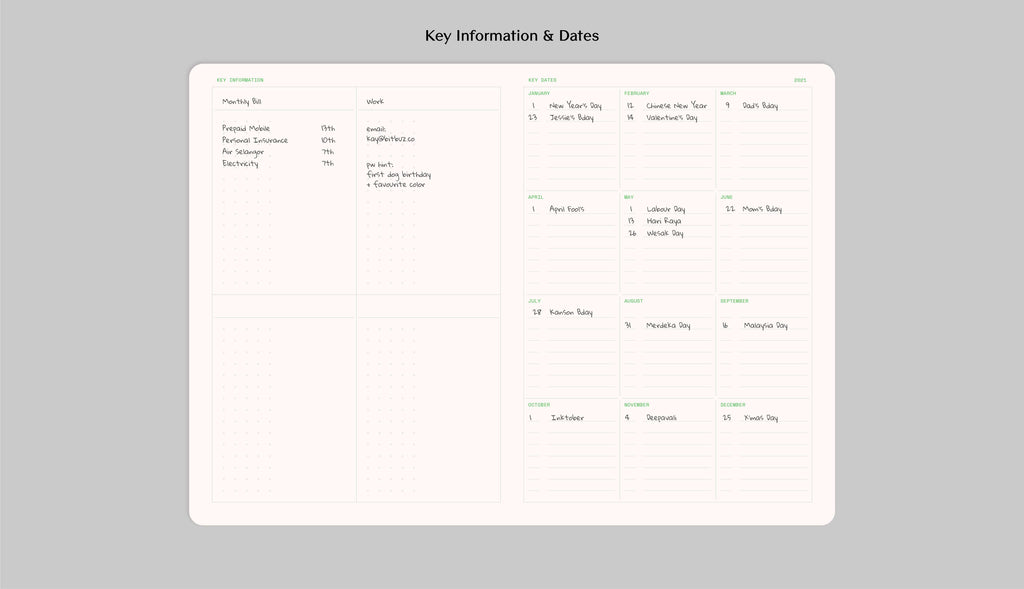Click the Malaysia Day entry in September
Image resolution: width=1024 pixels, height=589 pixels.
[765, 326]
